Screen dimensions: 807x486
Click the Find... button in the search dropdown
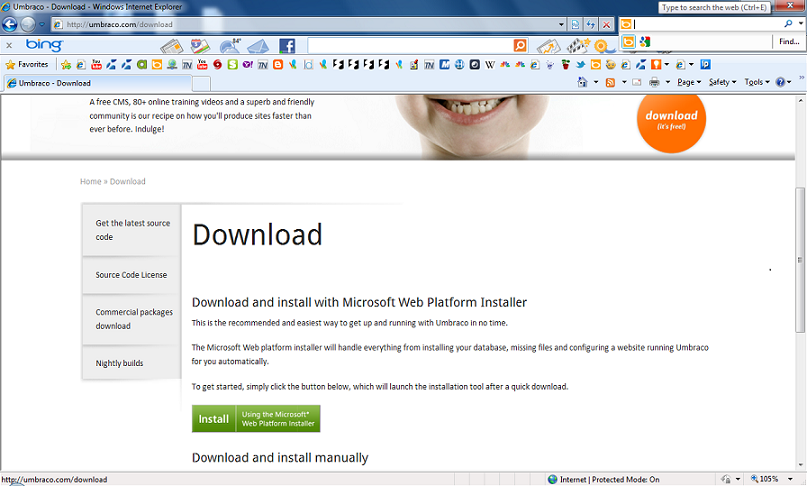click(788, 42)
